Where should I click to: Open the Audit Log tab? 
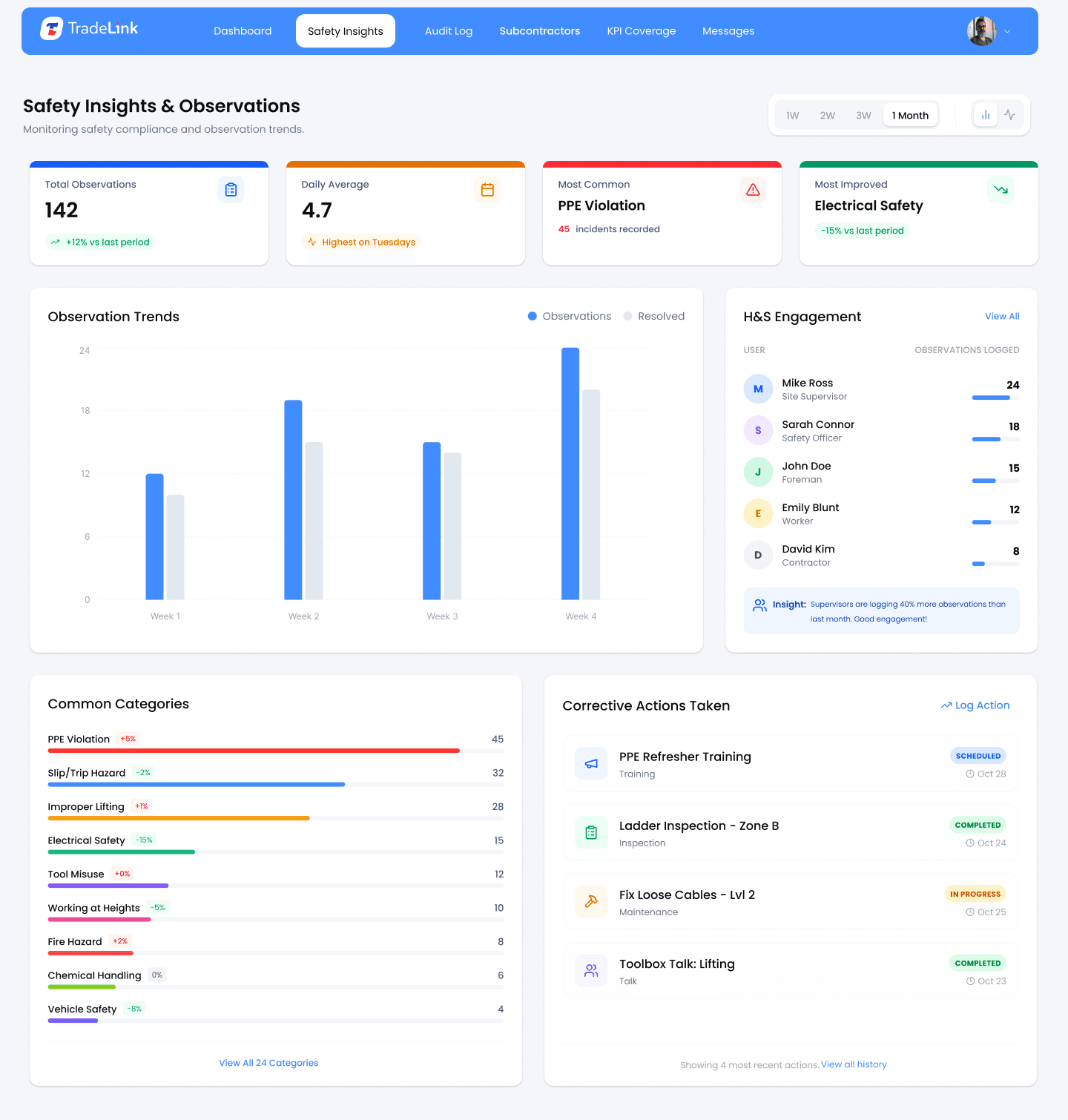(x=449, y=31)
